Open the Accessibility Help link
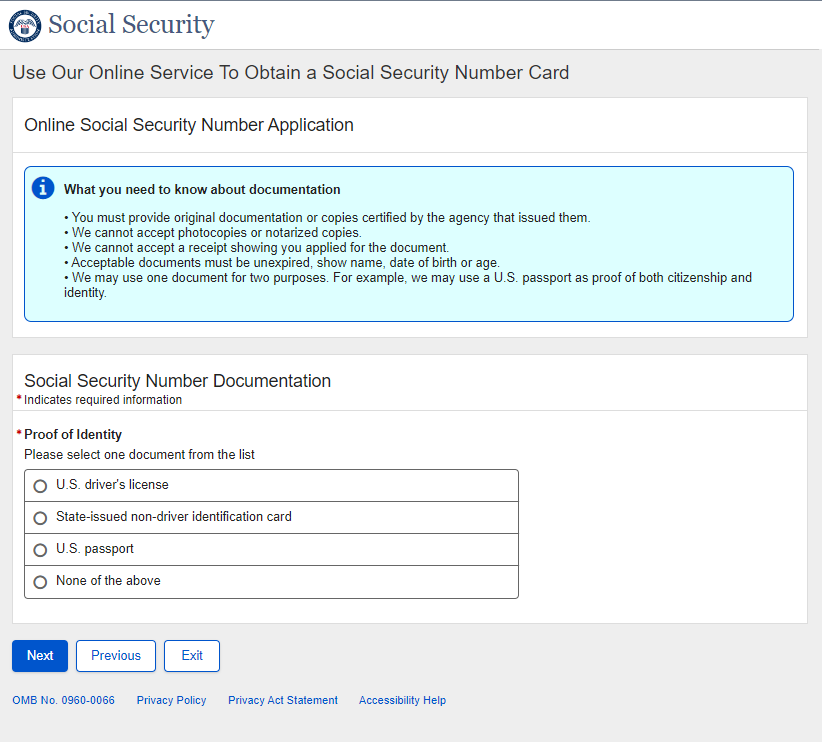This screenshot has height=742, width=822. [402, 701]
